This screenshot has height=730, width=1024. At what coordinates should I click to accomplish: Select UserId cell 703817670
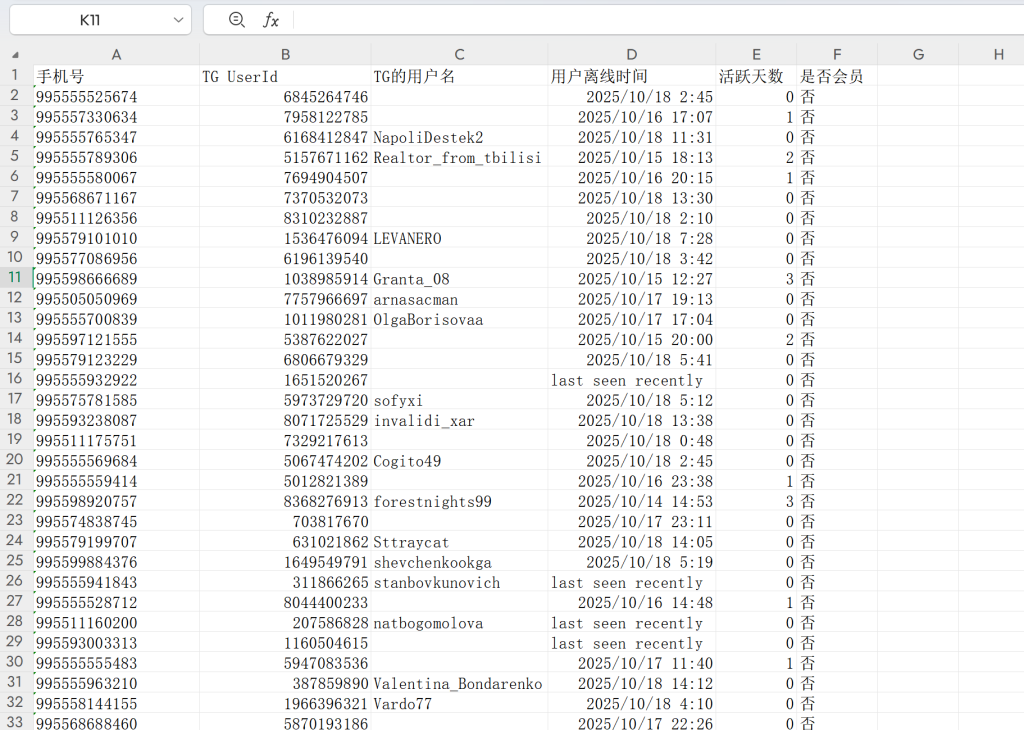coord(285,521)
